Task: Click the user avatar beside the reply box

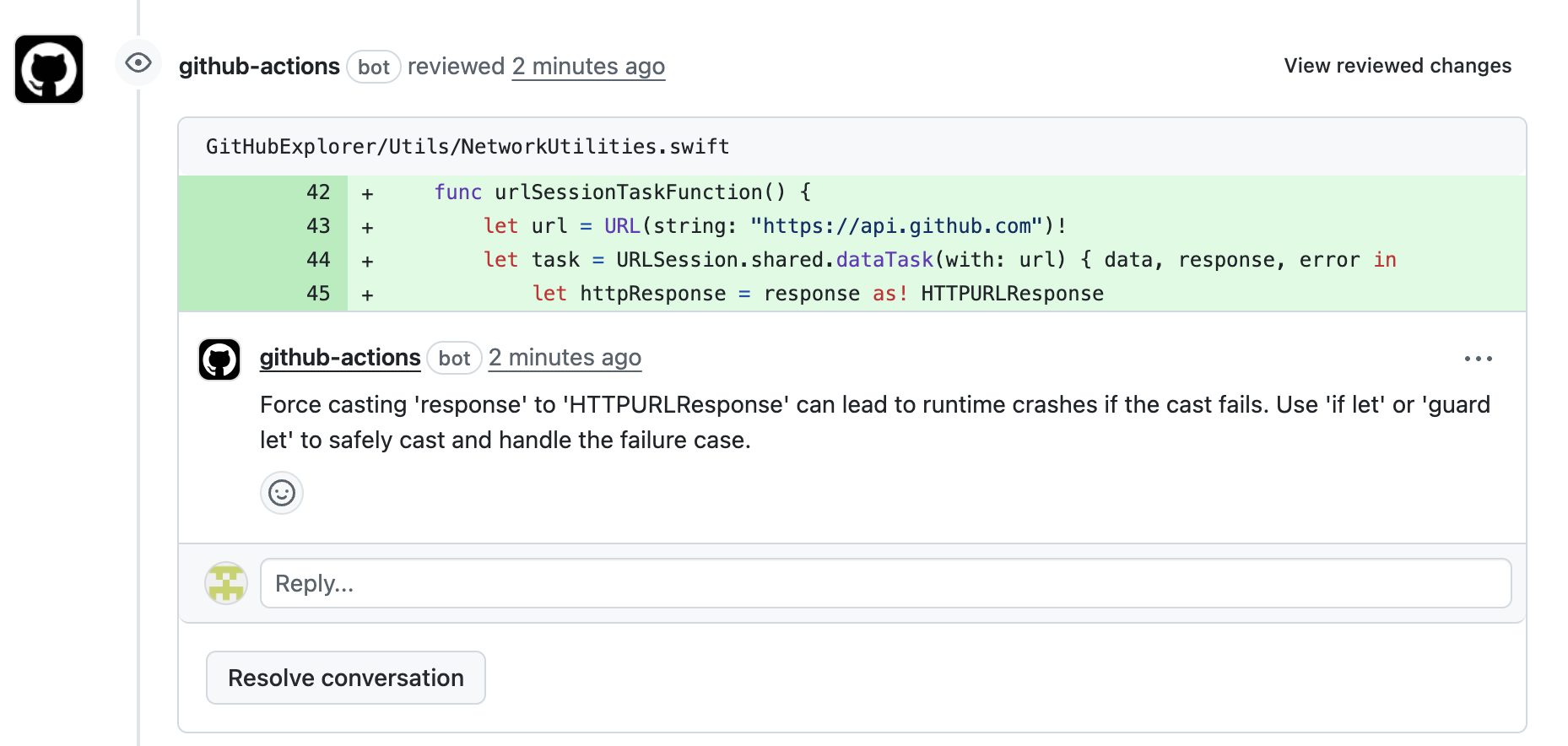Action: (226, 583)
